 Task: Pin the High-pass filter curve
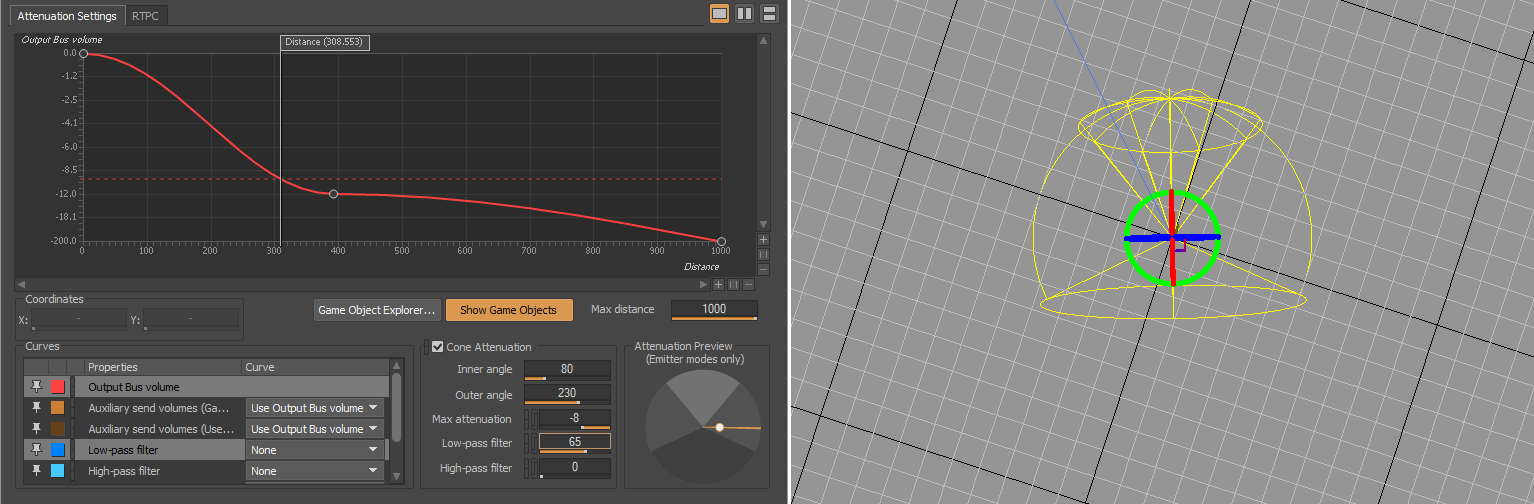(37, 470)
